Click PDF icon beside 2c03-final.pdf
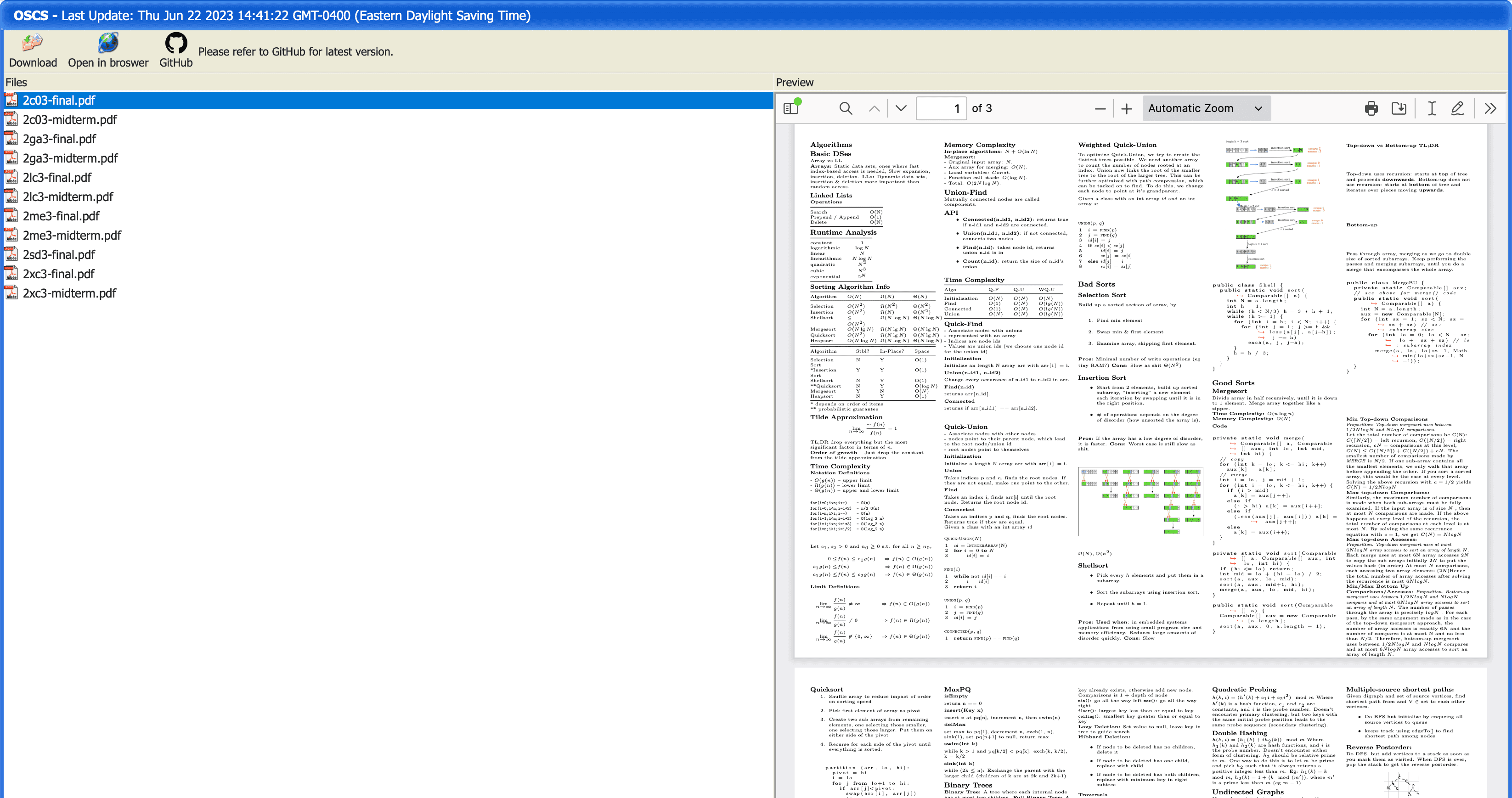Image resolution: width=1512 pixels, height=798 pixels. click(11, 100)
